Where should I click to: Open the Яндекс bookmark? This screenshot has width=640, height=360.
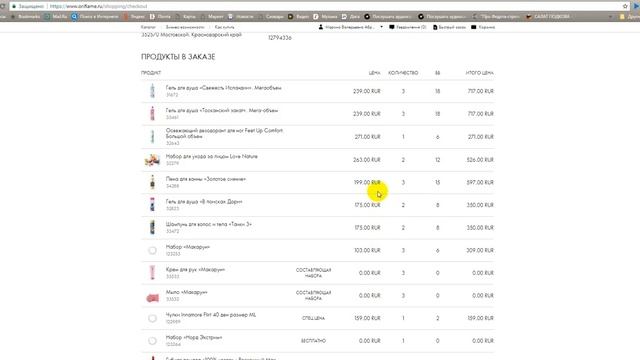click(x=134, y=17)
